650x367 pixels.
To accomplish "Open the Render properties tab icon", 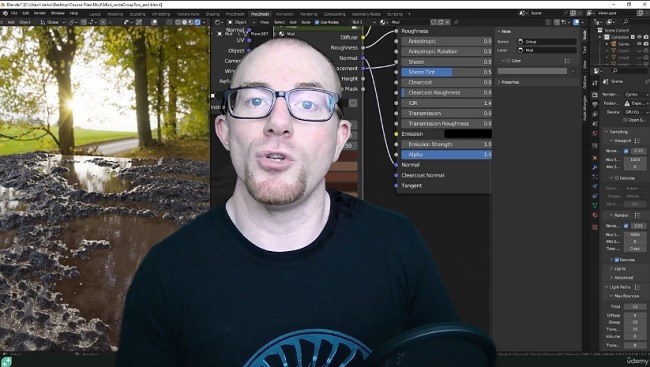I will point(595,94).
